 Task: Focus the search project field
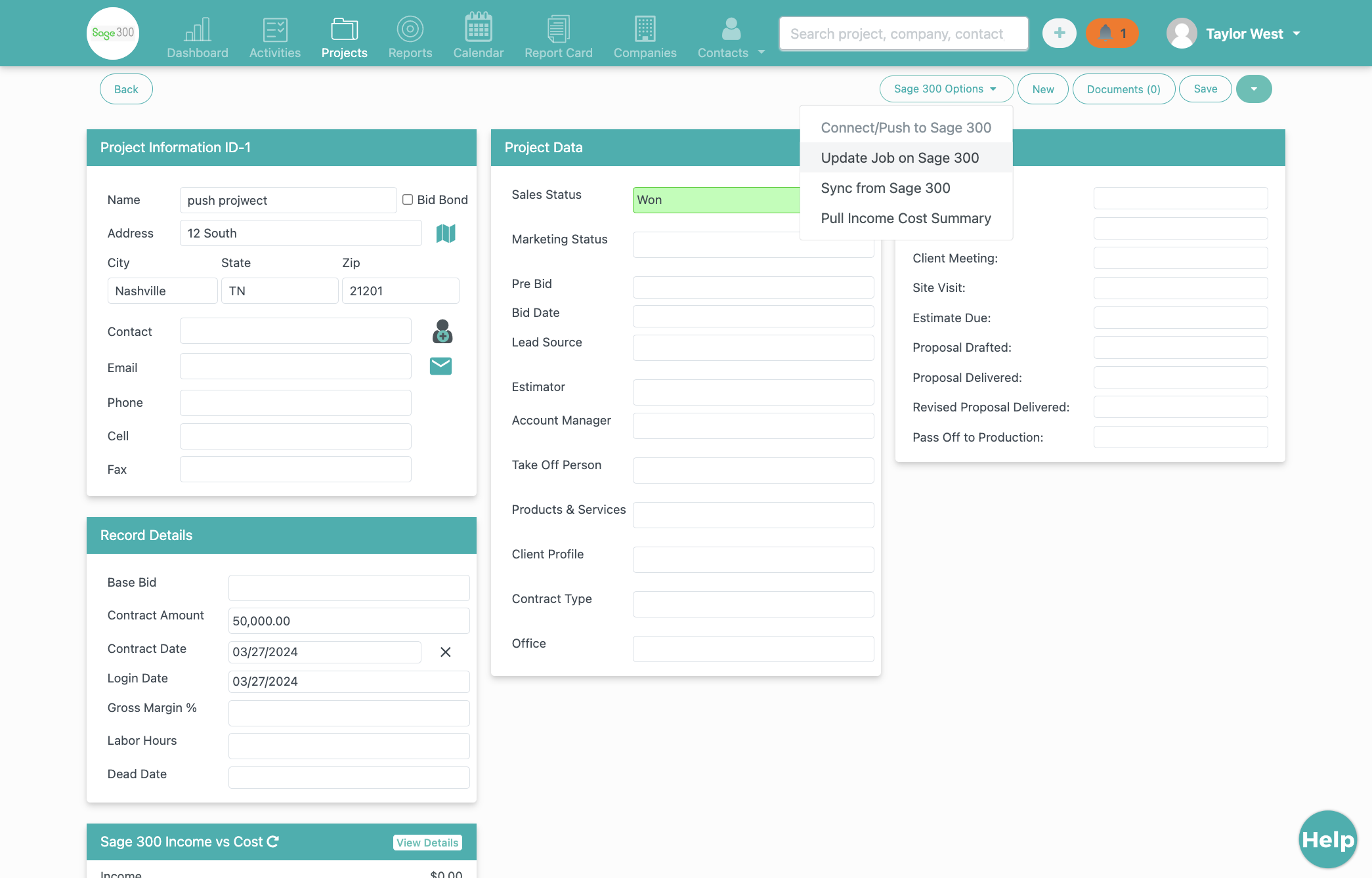coord(903,33)
